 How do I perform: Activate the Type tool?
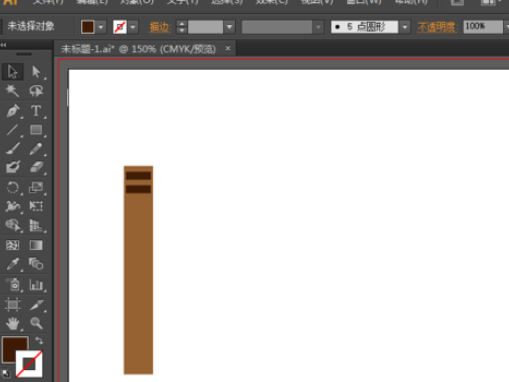point(36,111)
